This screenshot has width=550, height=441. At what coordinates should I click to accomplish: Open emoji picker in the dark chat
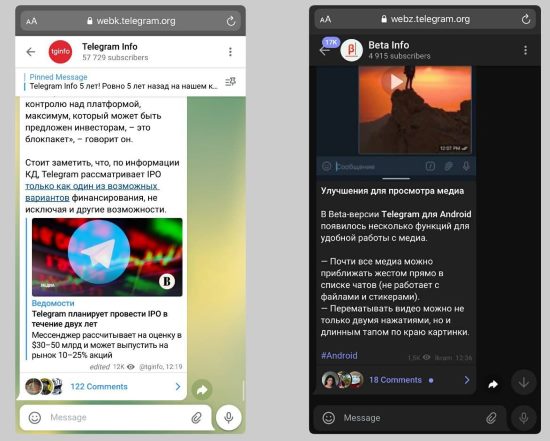[x=329, y=418]
